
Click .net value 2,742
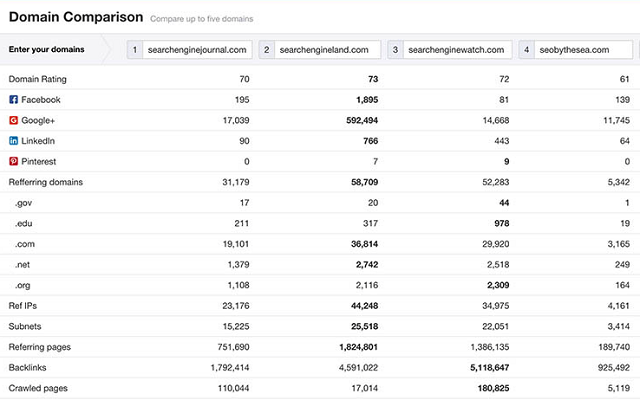[367, 264]
